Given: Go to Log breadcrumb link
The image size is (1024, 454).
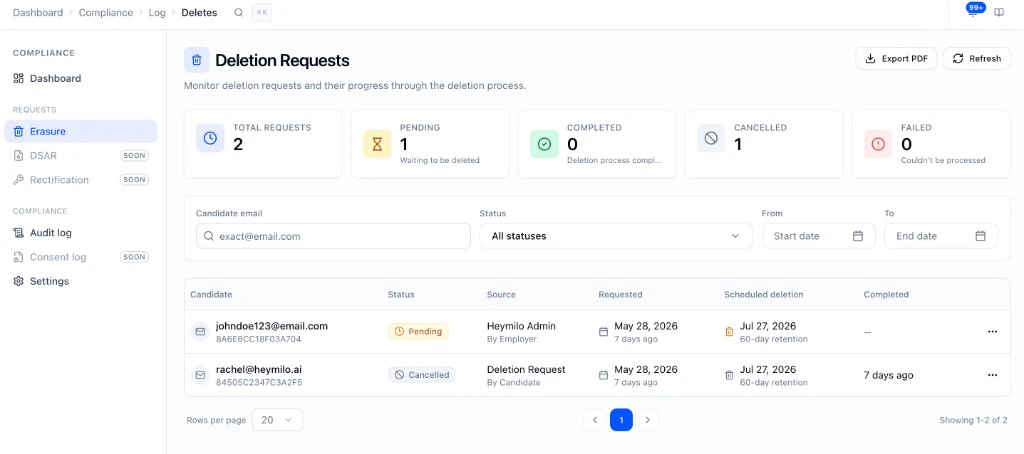Looking at the screenshot, I should pyautogui.click(x=157, y=12).
